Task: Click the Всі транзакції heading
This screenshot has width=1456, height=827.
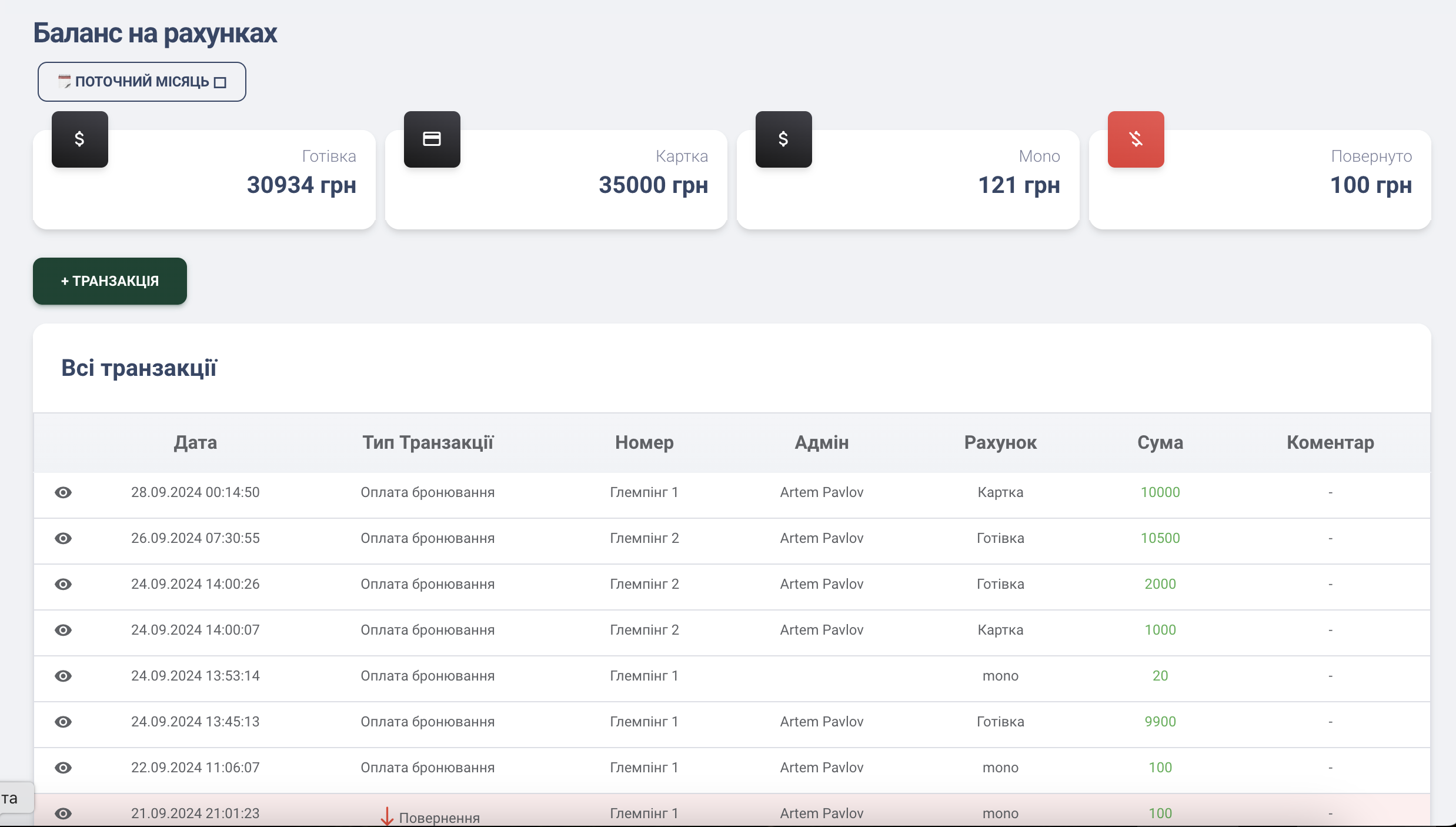Action: [139, 368]
